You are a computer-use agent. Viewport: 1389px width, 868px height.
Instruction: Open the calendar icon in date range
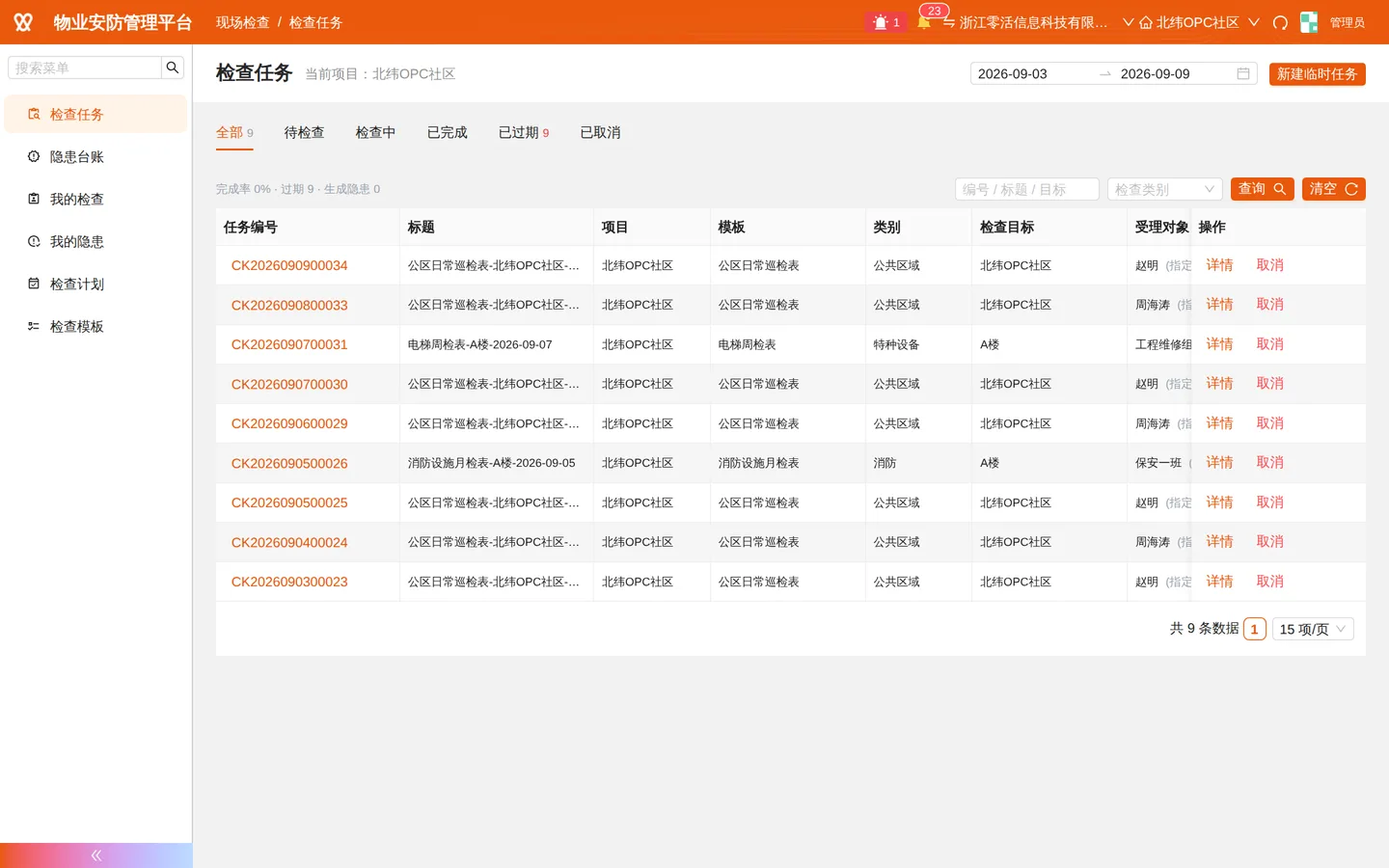[1243, 73]
